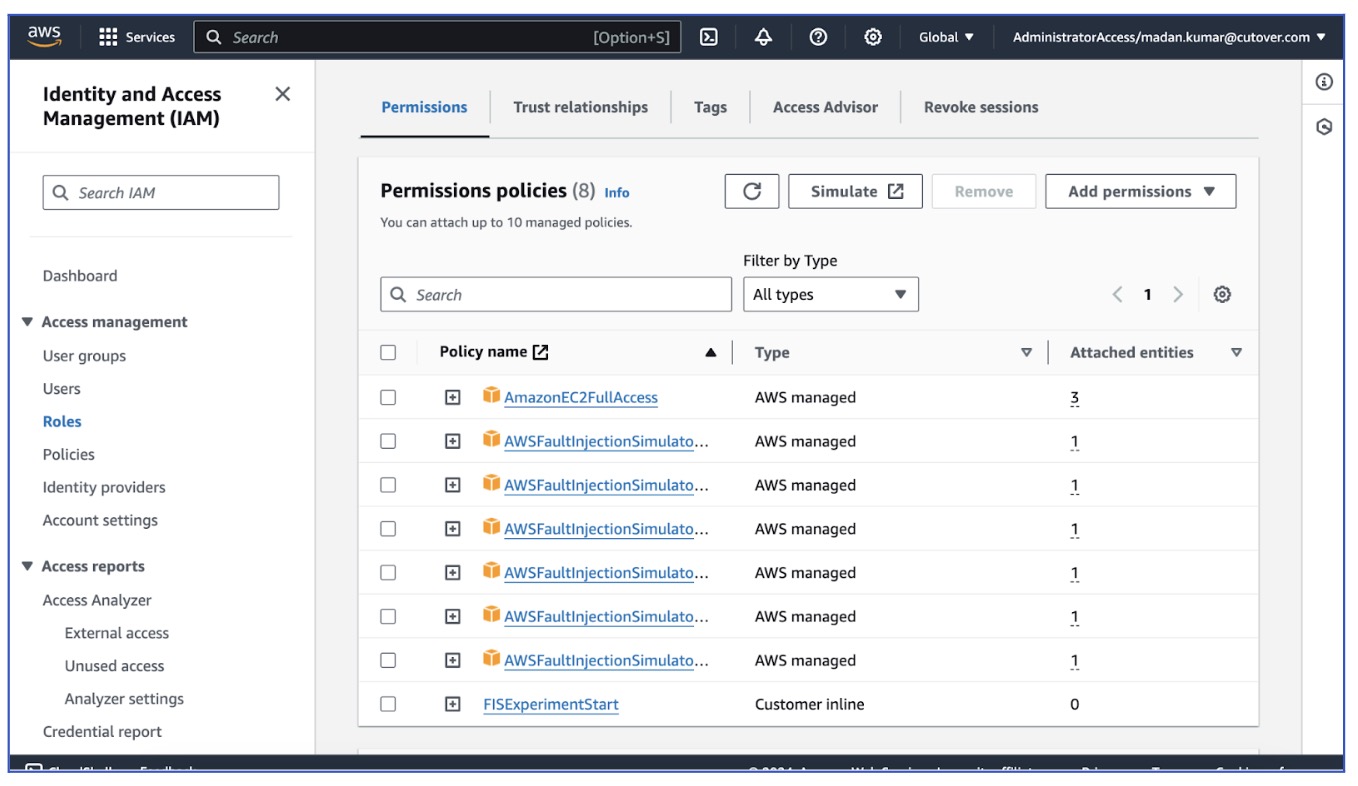Switch to the Trust relationships tab

tap(581, 107)
